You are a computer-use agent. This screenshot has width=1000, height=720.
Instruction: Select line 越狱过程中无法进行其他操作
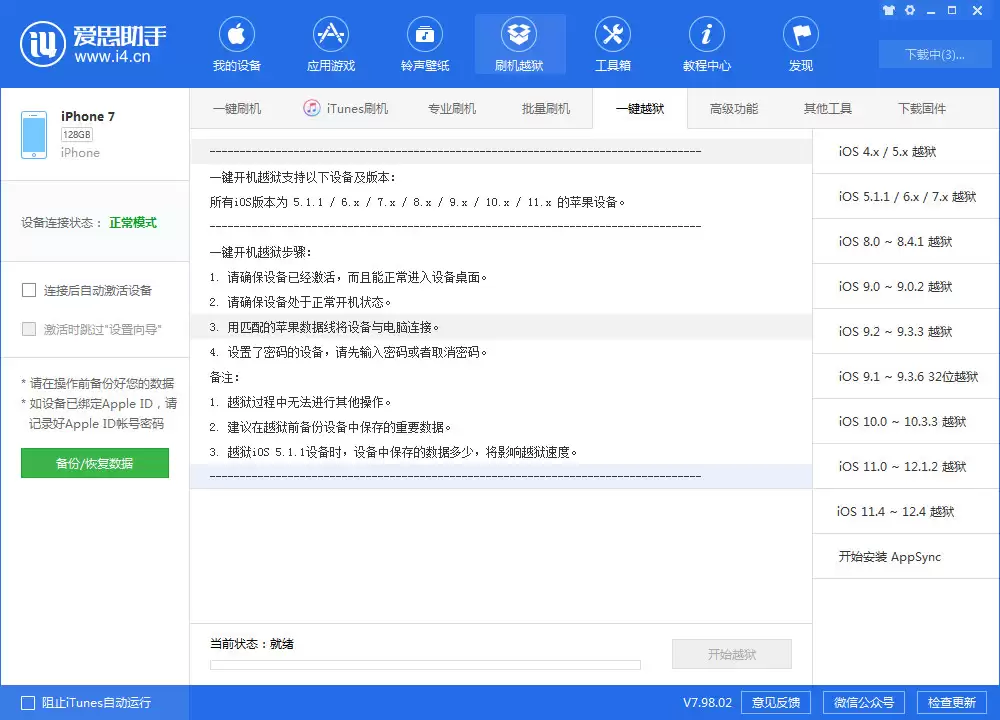[x=501, y=402]
